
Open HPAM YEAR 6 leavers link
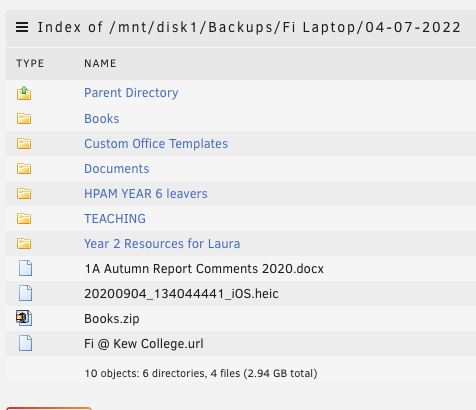146,194
